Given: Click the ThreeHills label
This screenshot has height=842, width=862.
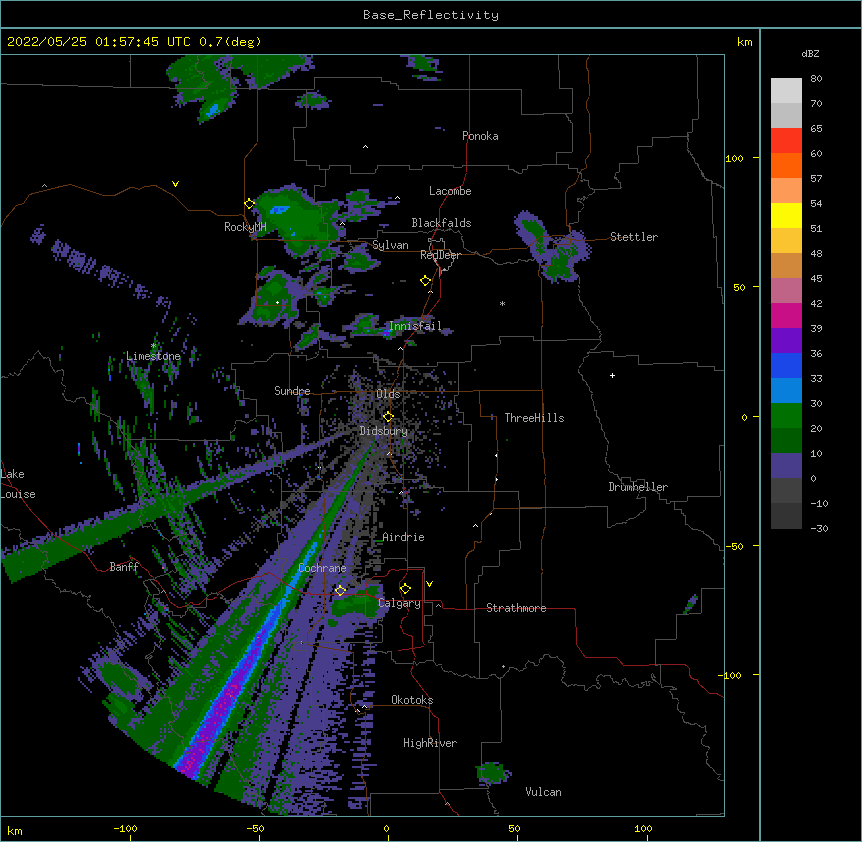Looking at the screenshot, I should [534, 418].
